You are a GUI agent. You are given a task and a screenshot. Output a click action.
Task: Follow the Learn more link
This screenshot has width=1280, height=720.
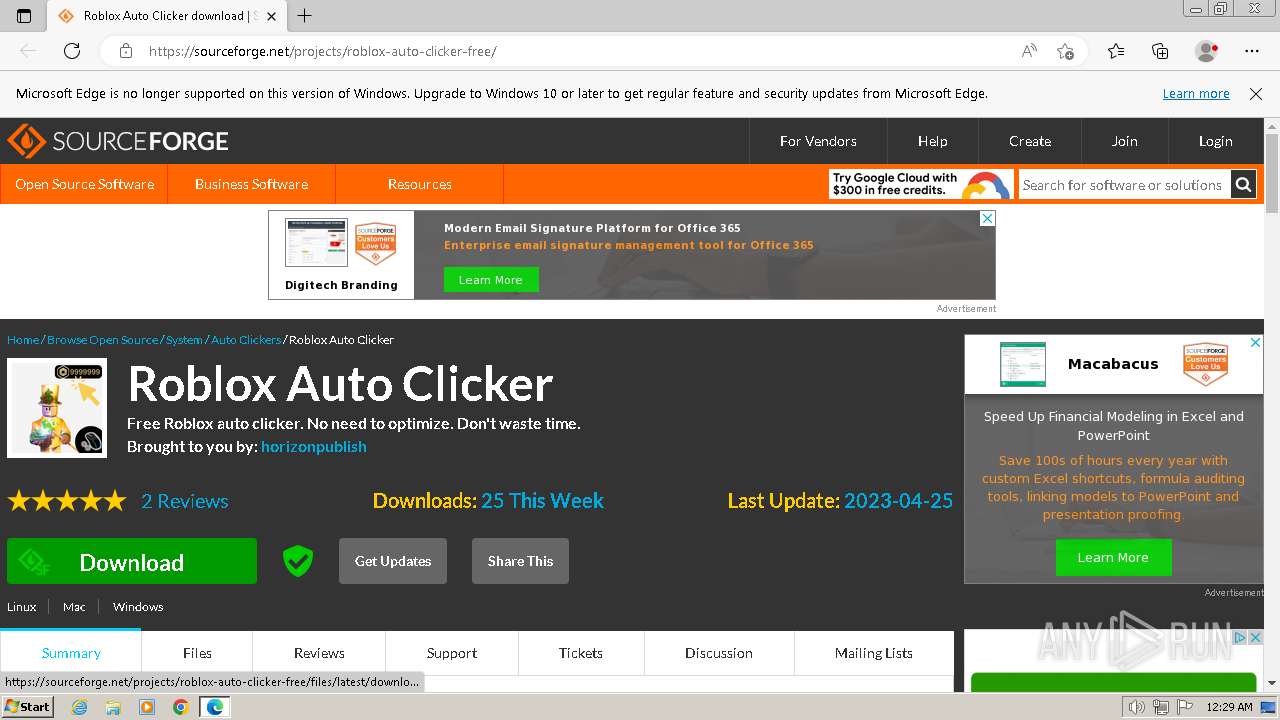(x=1196, y=94)
